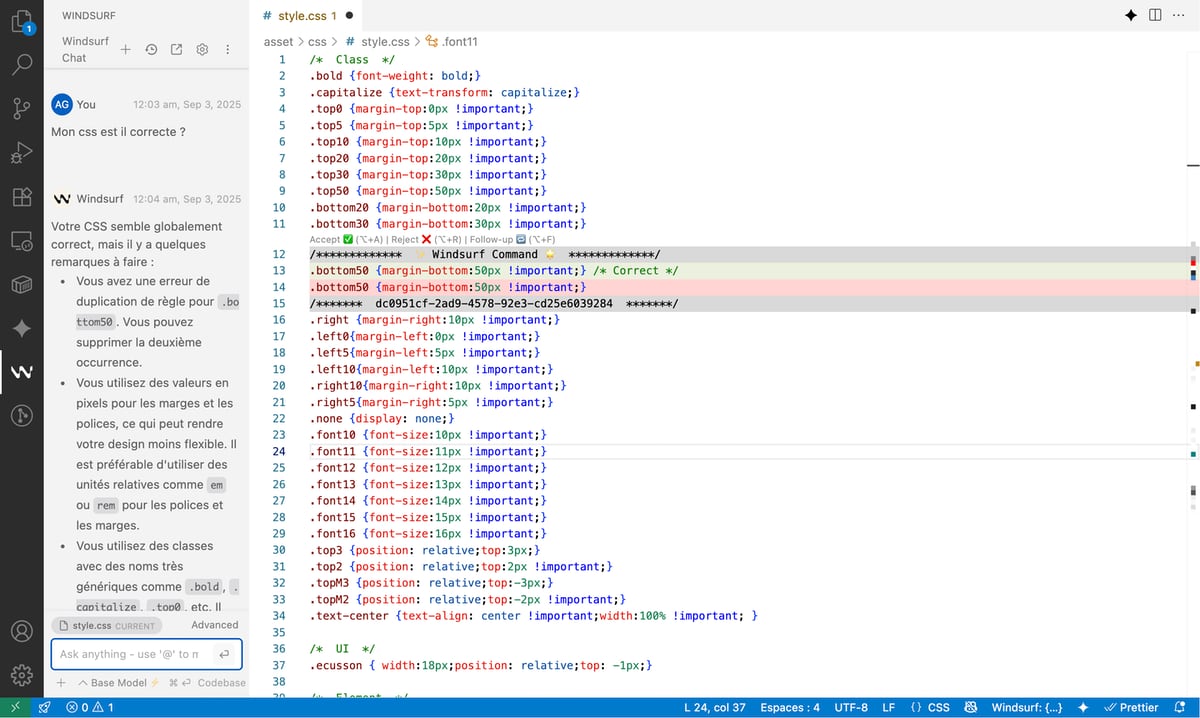Click Prettier in status bar
Image resolution: width=1200 pixels, height=718 pixels.
(1130, 707)
